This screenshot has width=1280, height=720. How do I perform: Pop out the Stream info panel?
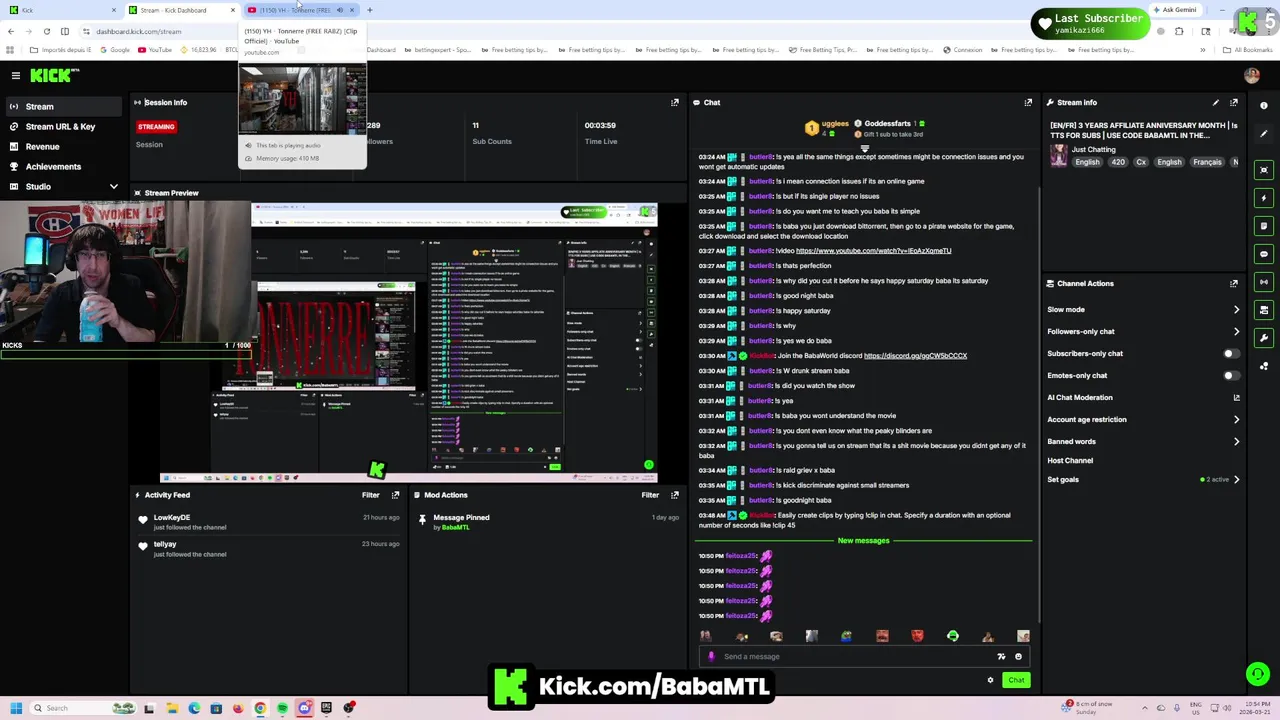point(1234,102)
